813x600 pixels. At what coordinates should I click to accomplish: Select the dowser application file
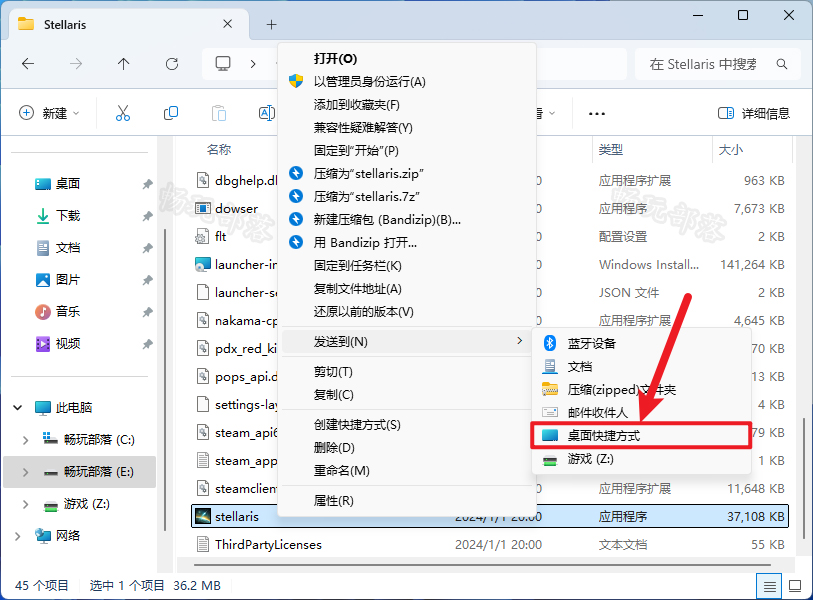click(x=236, y=208)
